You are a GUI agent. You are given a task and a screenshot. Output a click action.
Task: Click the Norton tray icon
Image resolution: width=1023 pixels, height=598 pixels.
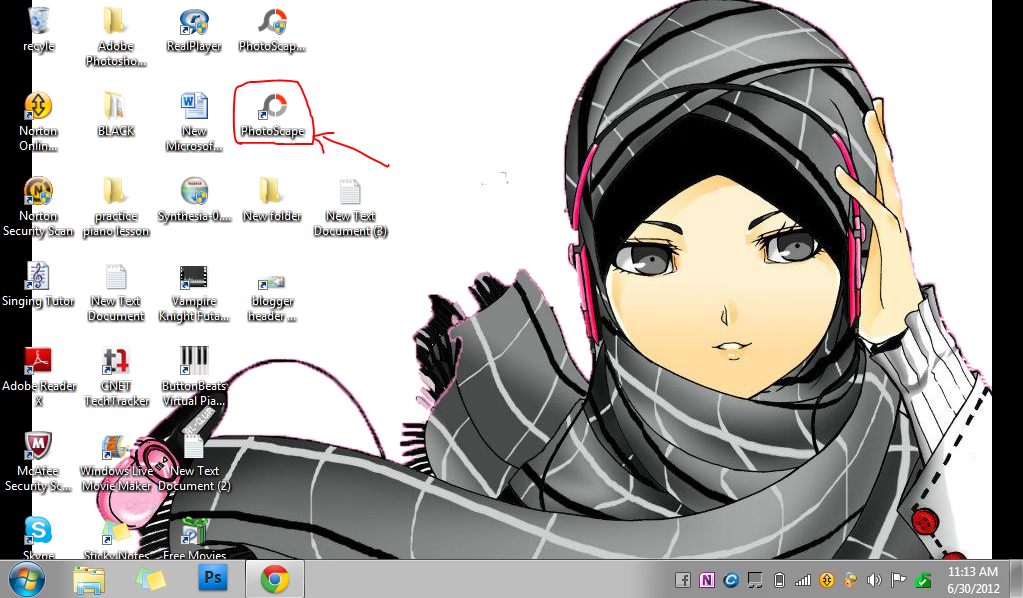click(x=827, y=580)
